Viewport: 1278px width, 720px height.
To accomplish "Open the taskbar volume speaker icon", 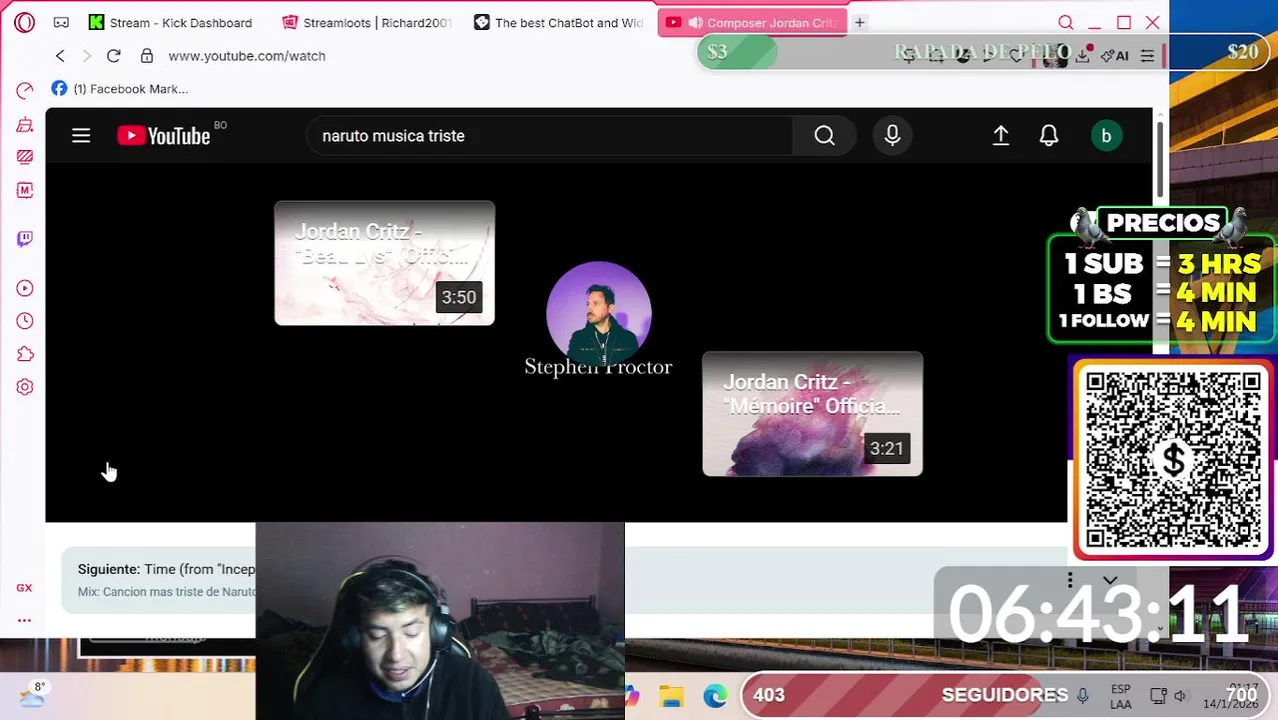I will [1180, 696].
